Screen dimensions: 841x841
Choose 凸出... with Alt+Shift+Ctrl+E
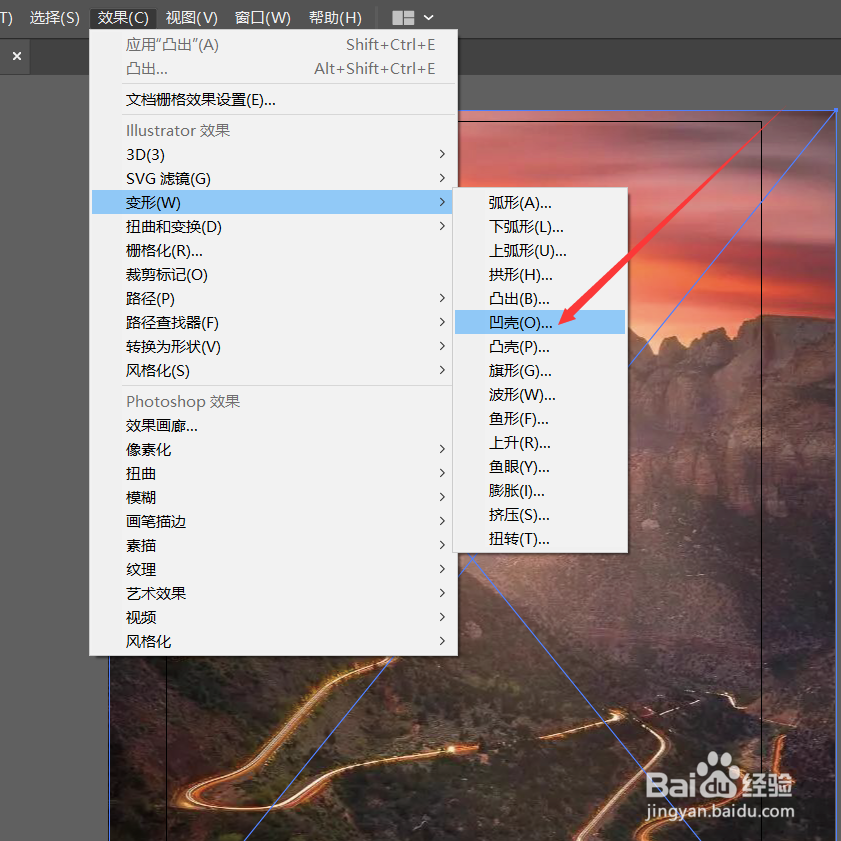[x=274, y=69]
